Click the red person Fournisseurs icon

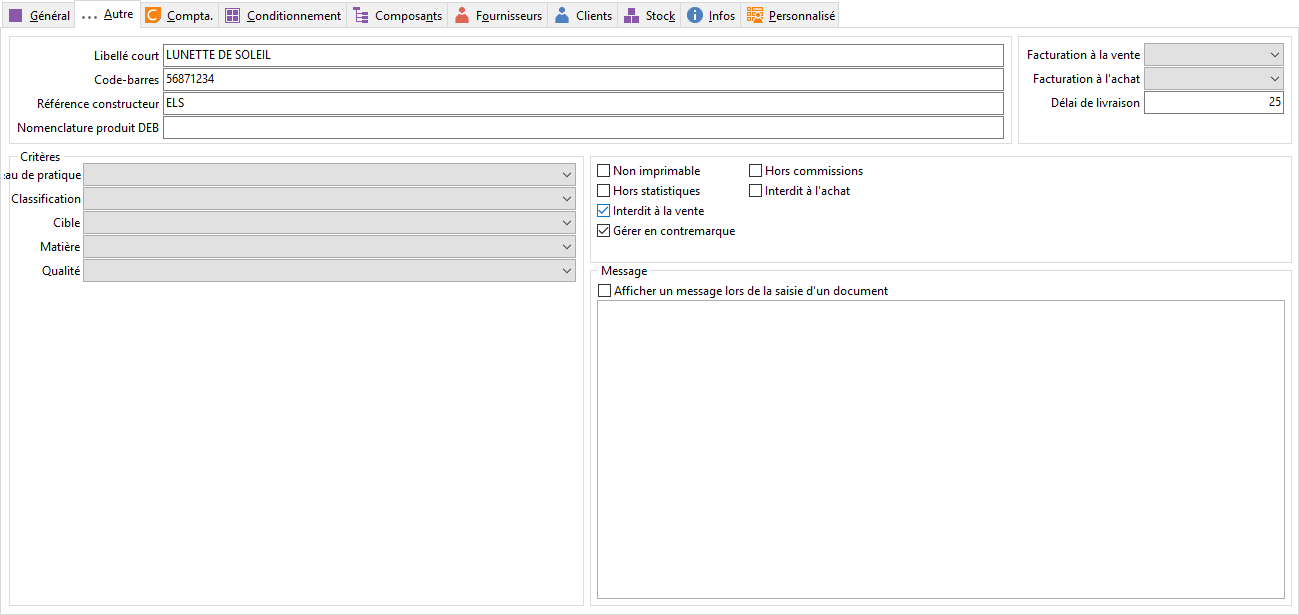pos(461,16)
